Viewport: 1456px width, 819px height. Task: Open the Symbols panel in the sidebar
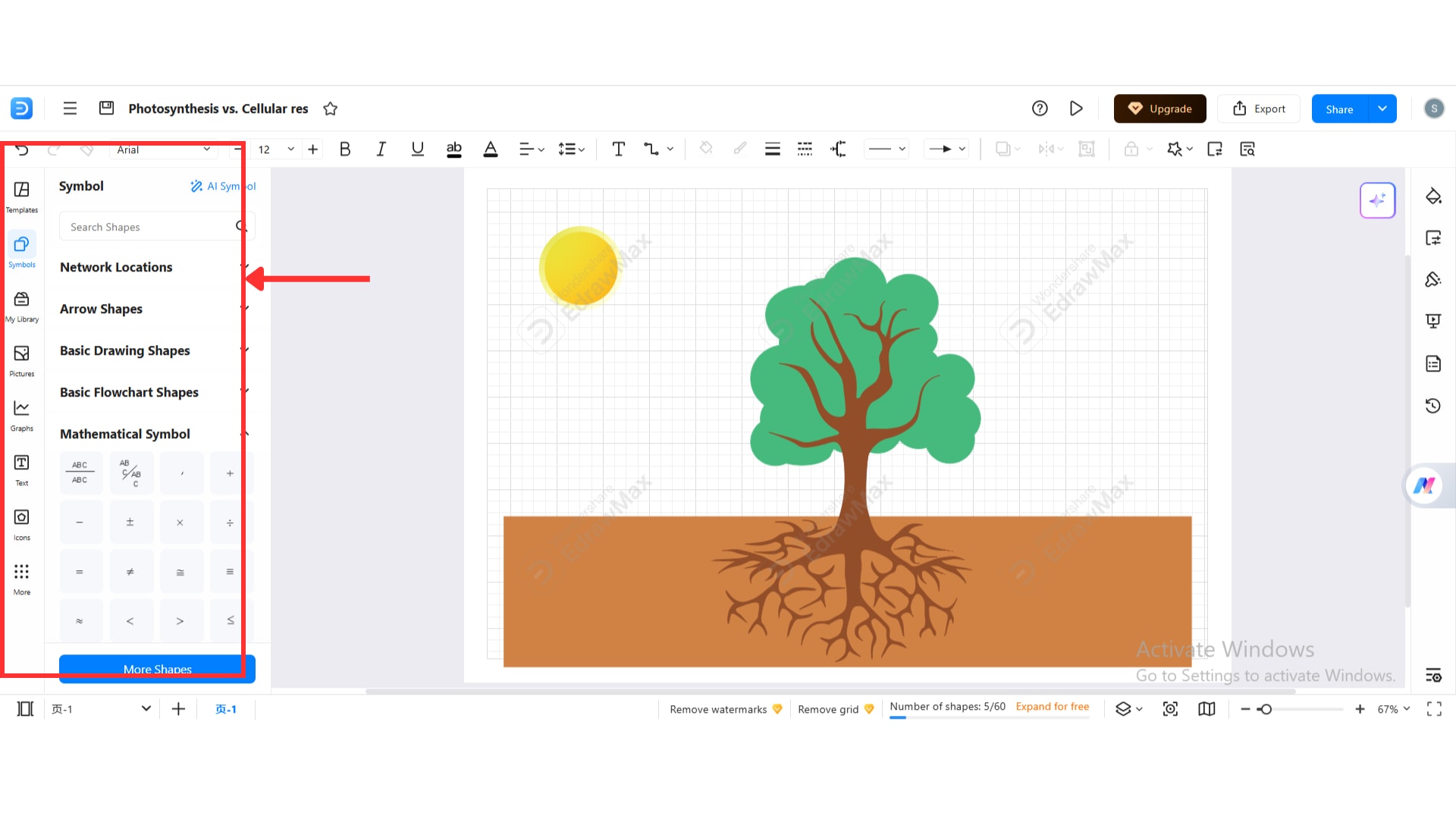coord(21,250)
